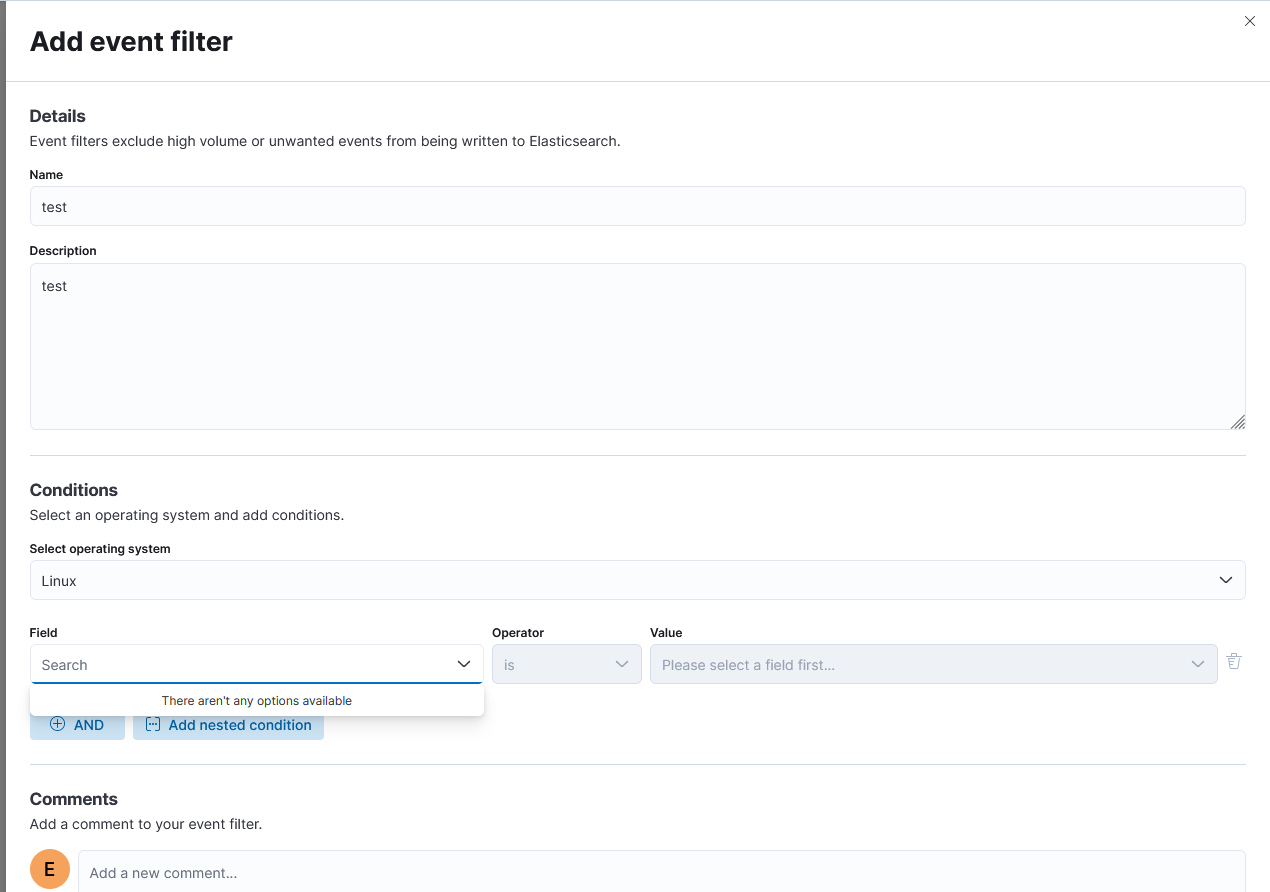
Task: Click inside the Description text area
Action: pos(638,345)
